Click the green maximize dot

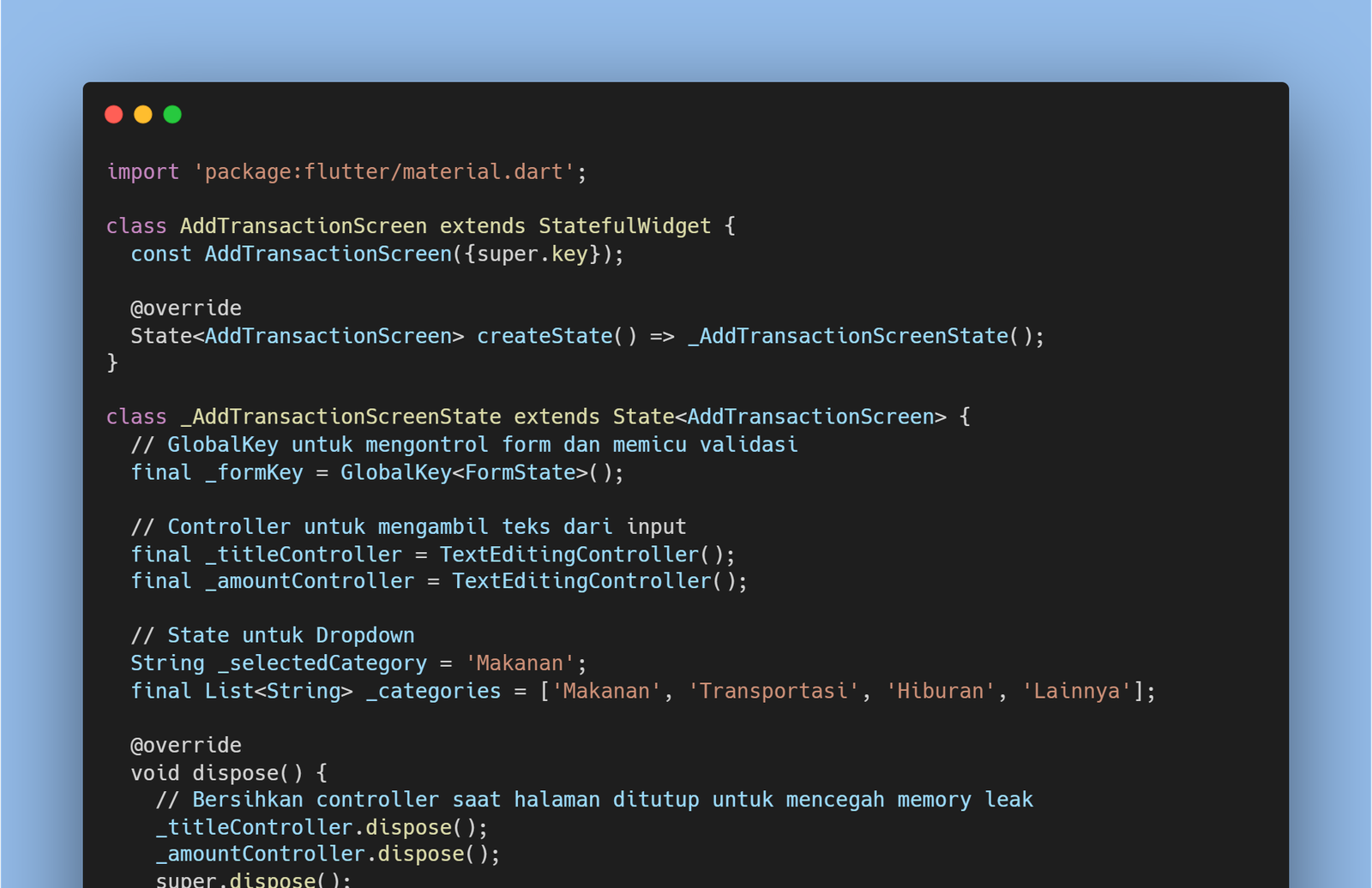(172, 115)
